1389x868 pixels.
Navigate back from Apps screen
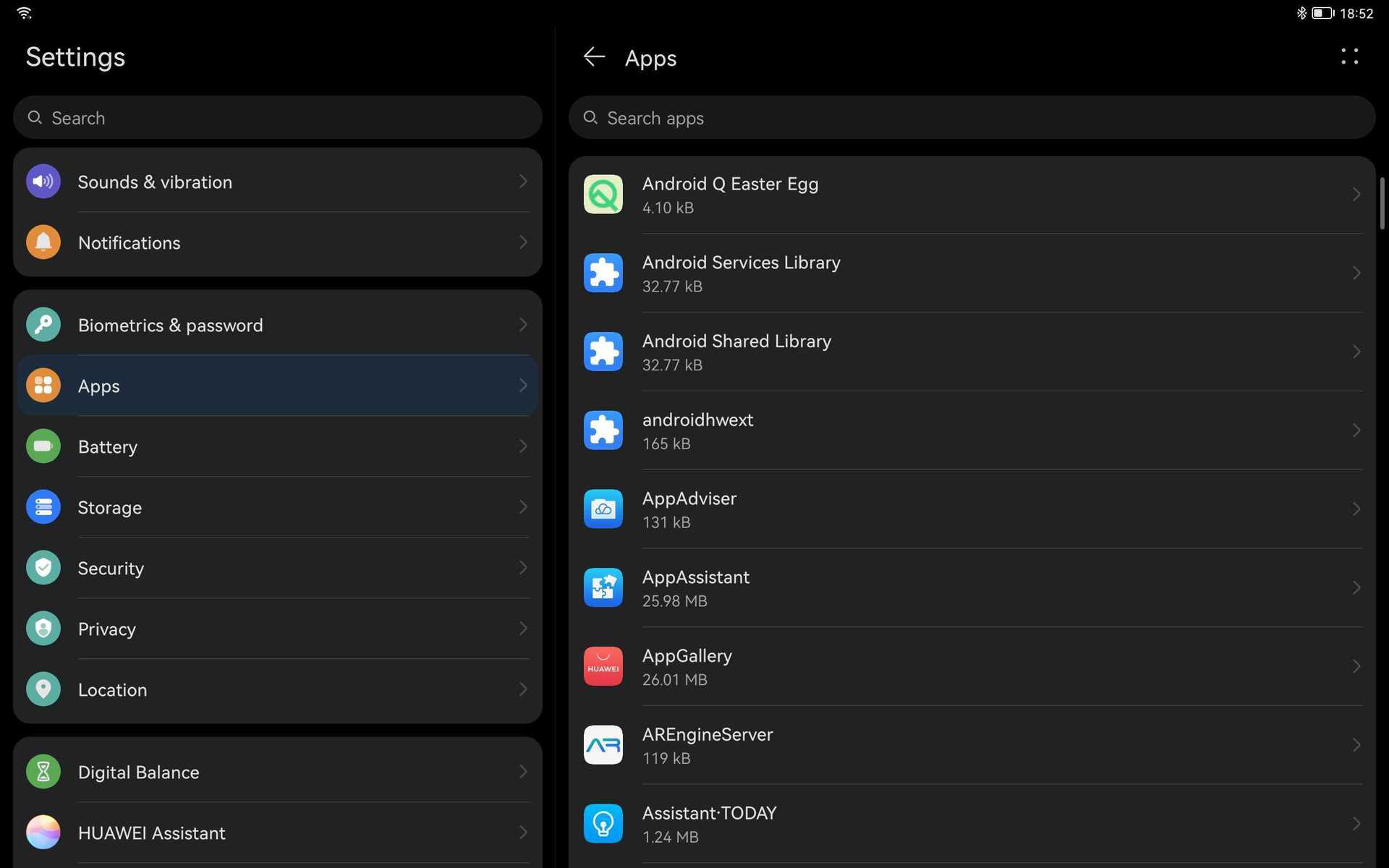pyautogui.click(x=593, y=56)
